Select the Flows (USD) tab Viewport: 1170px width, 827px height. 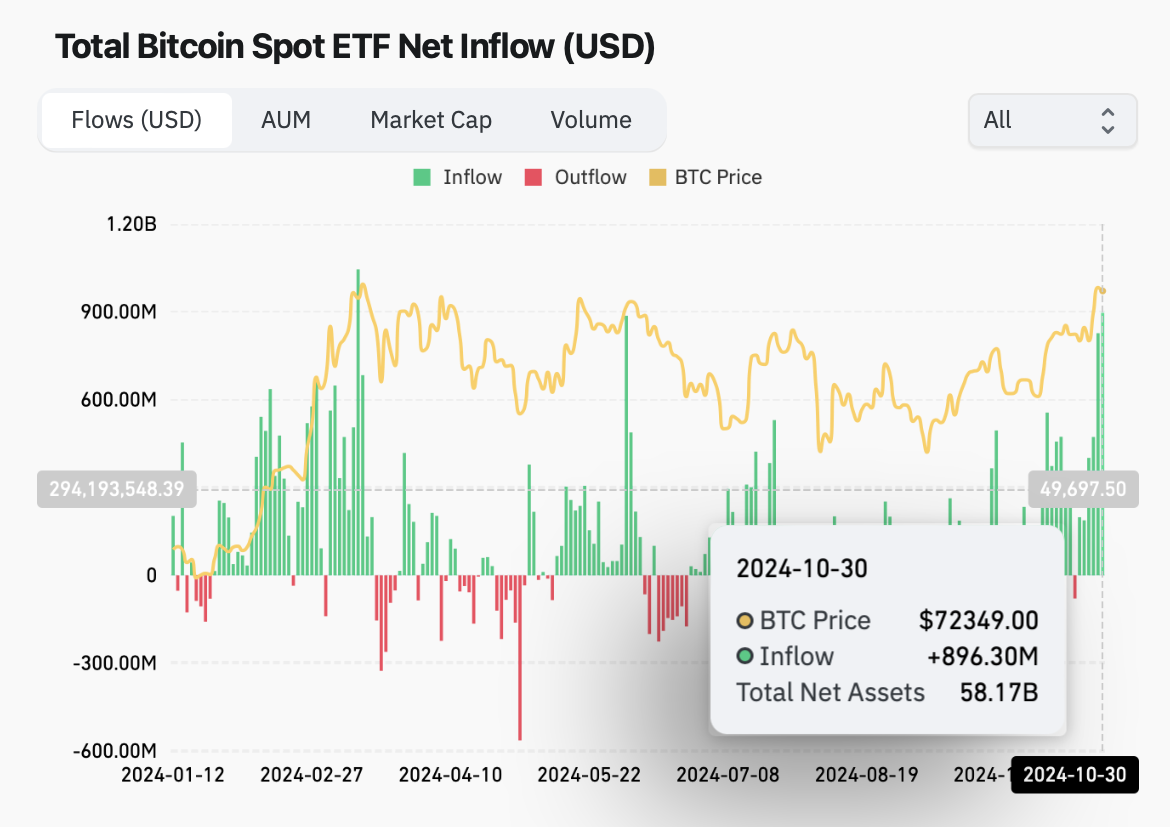point(135,120)
